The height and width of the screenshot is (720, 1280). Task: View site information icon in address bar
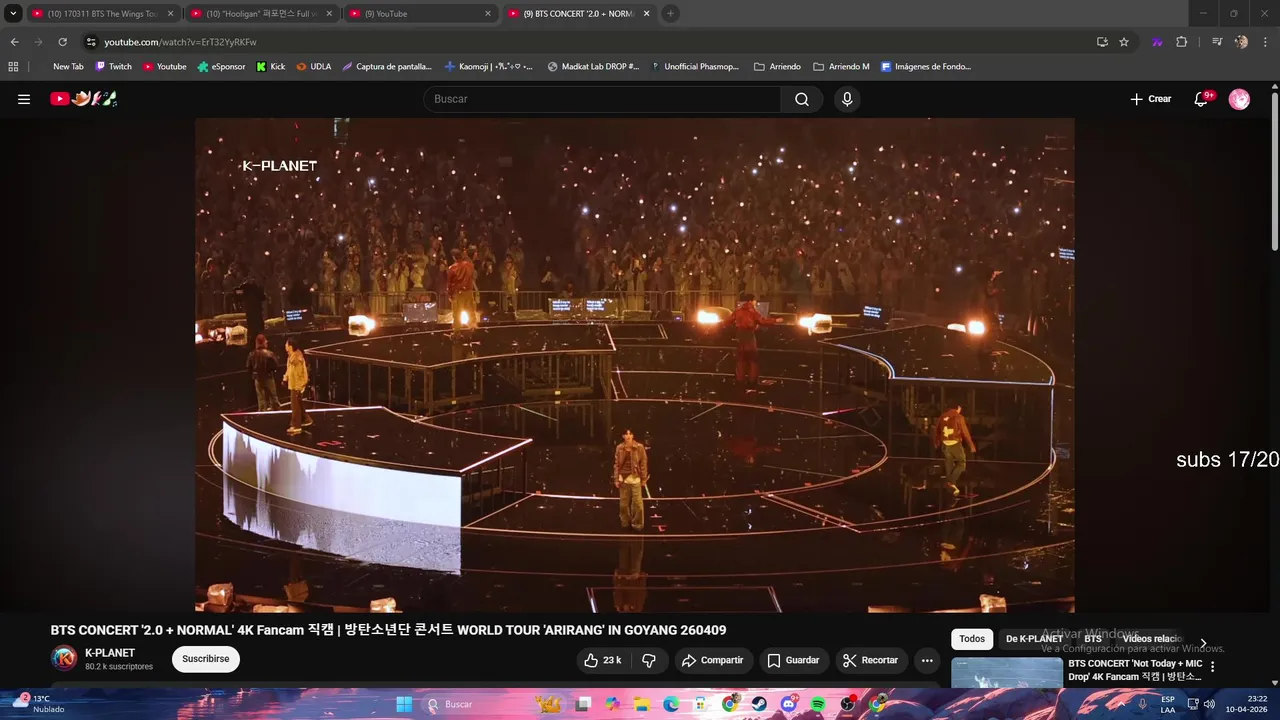[x=91, y=42]
